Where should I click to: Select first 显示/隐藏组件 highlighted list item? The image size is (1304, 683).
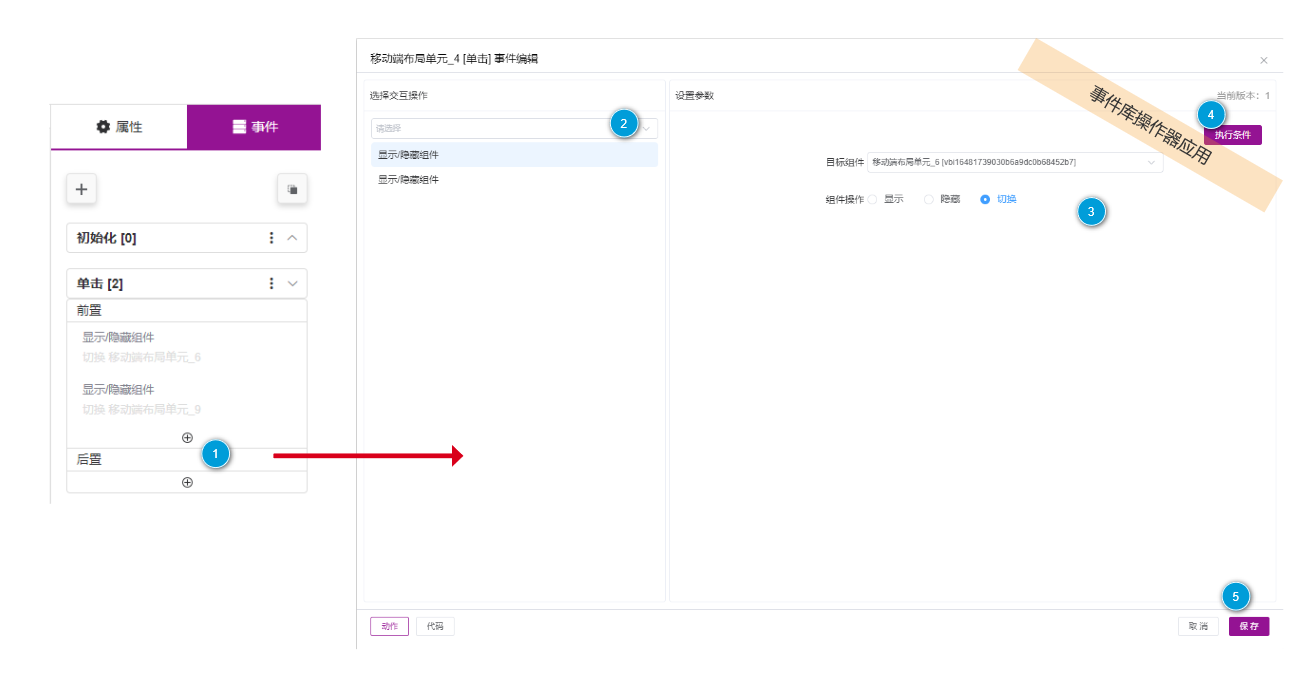(x=514, y=155)
